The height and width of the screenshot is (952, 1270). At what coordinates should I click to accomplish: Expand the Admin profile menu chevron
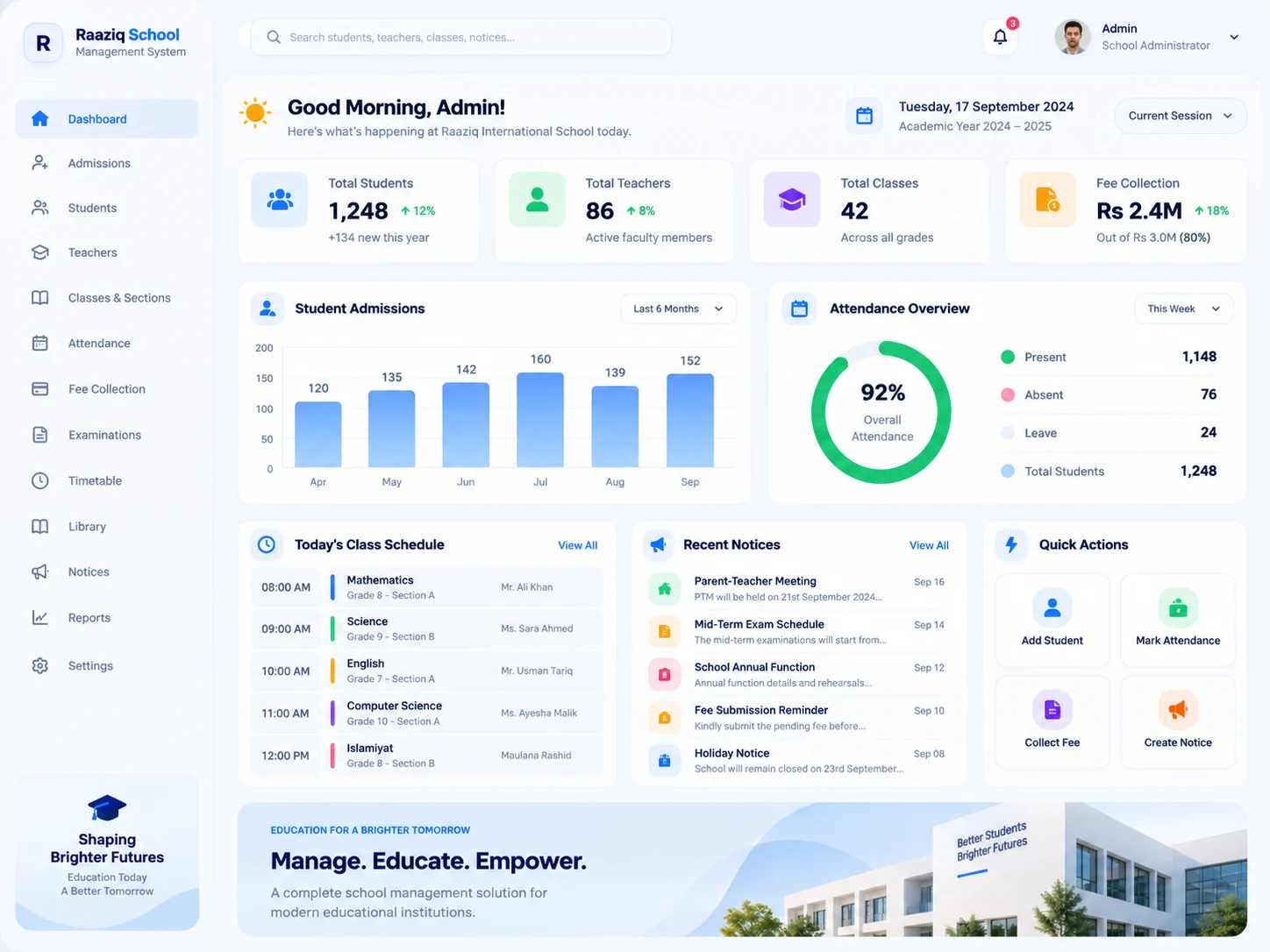pos(1234,37)
